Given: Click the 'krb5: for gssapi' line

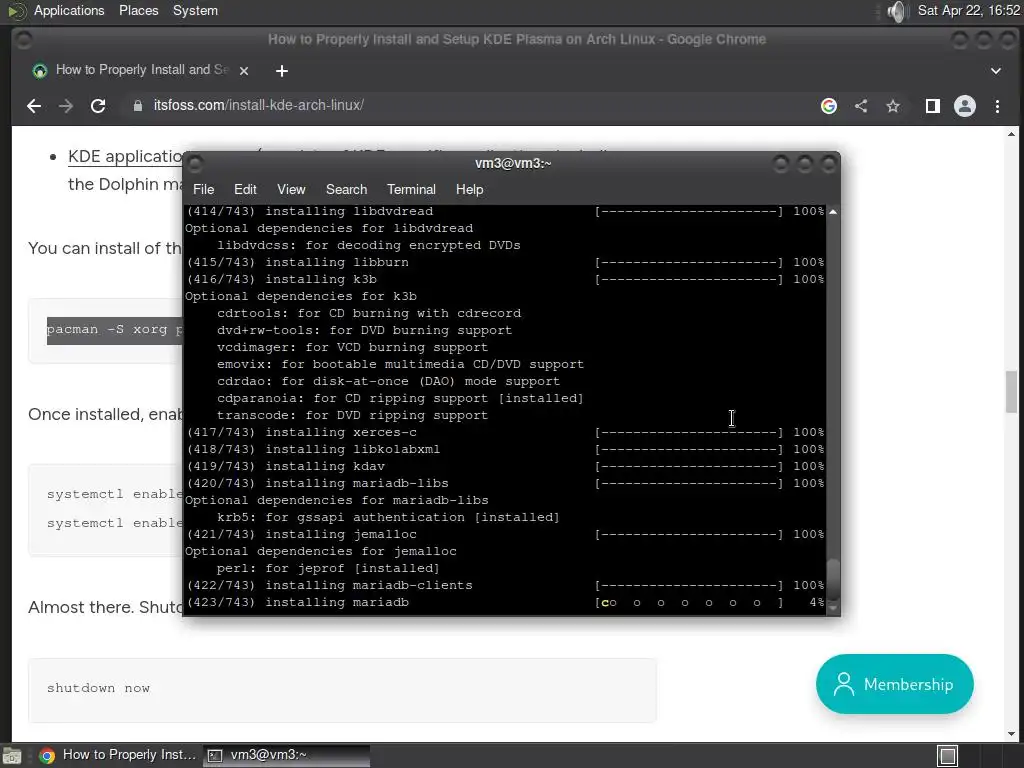Looking at the screenshot, I should coord(389,517).
